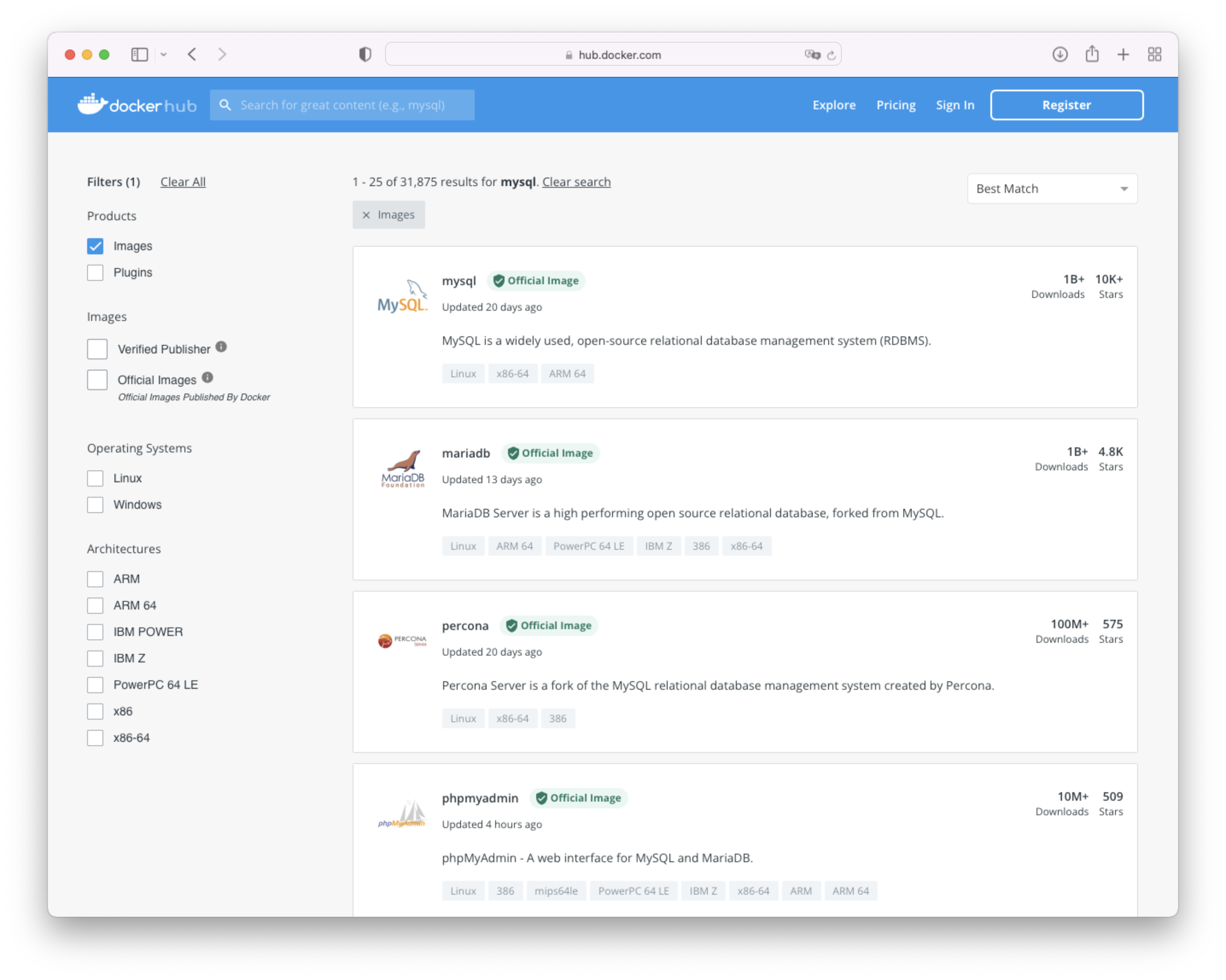Click the '10K+' Stars count
Screen dimensions: 1226x980
1109,279
